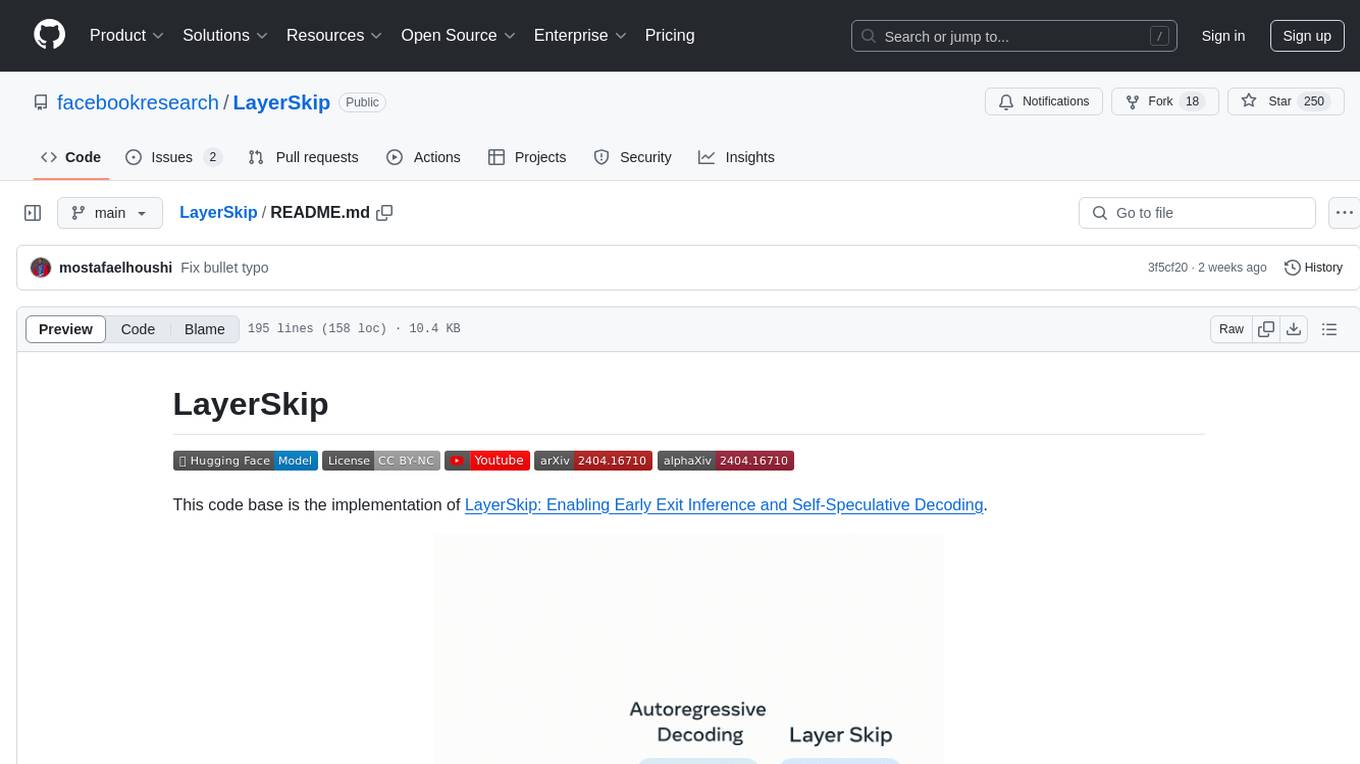Click the Issues count badge 2
Viewport: 1360px width, 764px height.
[212, 157]
